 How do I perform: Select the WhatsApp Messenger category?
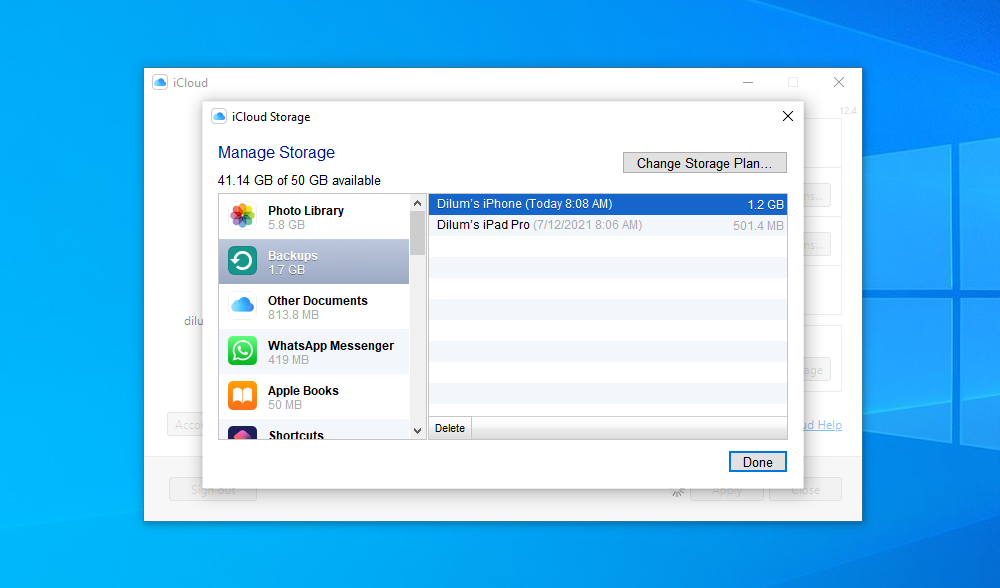pyautogui.click(x=314, y=351)
